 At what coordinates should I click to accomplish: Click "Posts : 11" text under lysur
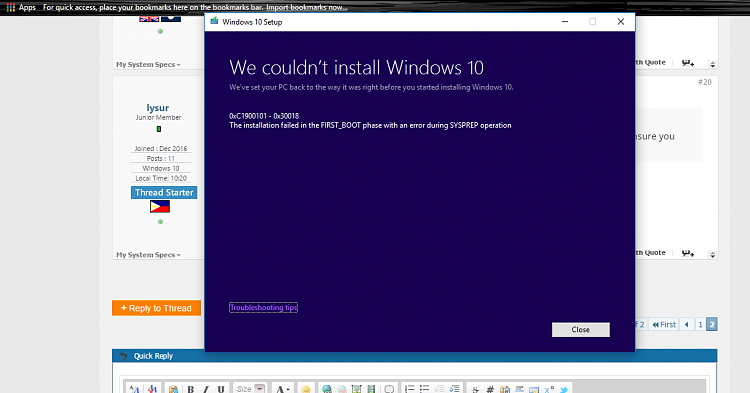161,158
